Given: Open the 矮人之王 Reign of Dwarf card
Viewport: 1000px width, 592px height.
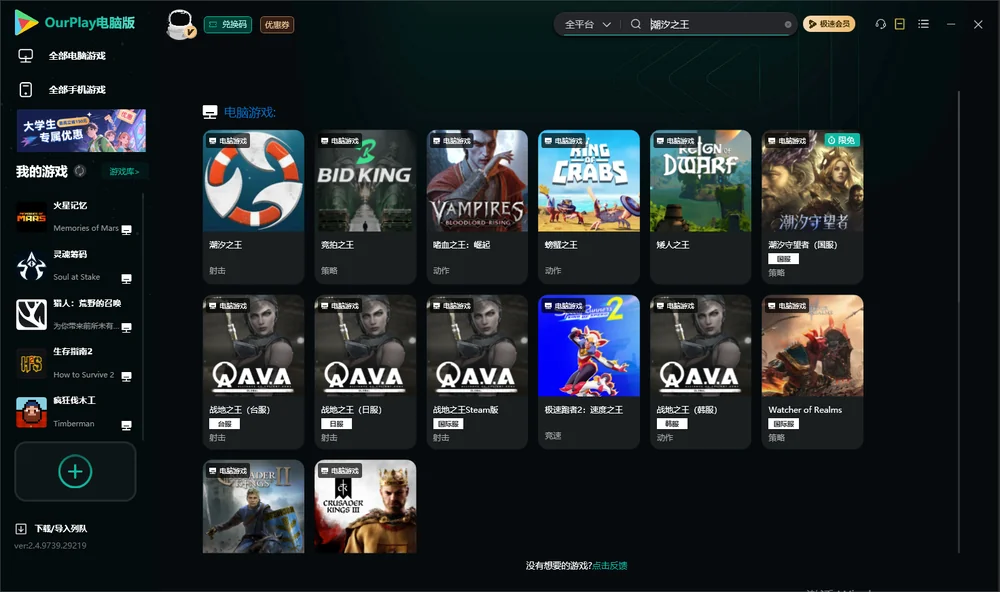Looking at the screenshot, I should [x=700, y=207].
